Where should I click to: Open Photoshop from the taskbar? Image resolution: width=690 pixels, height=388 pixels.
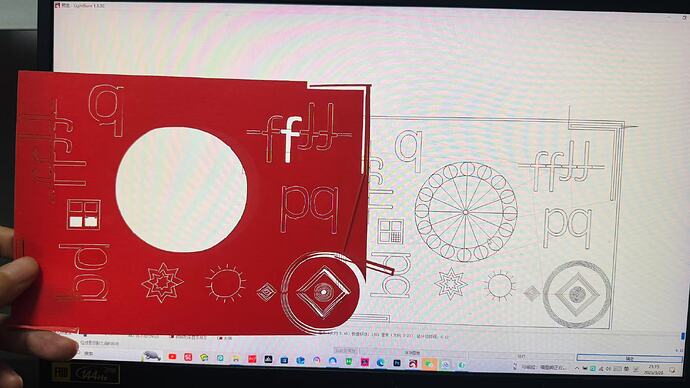pos(397,363)
